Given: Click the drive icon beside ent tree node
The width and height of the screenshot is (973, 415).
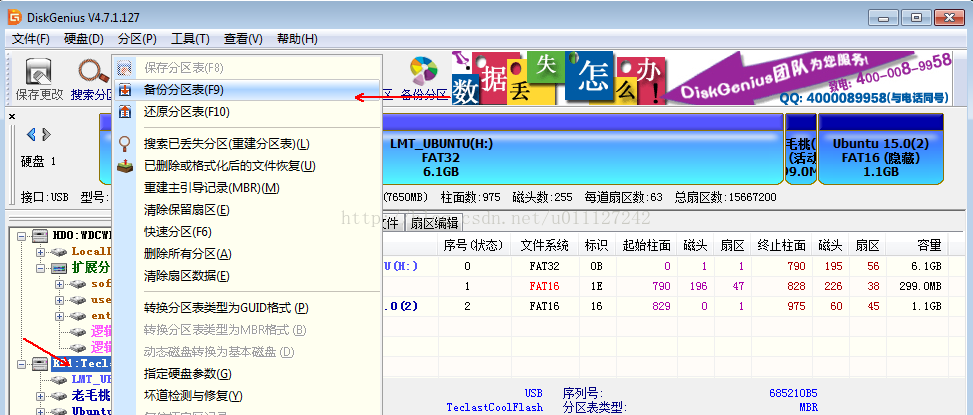Looking at the screenshot, I should (x=78, y=316).
